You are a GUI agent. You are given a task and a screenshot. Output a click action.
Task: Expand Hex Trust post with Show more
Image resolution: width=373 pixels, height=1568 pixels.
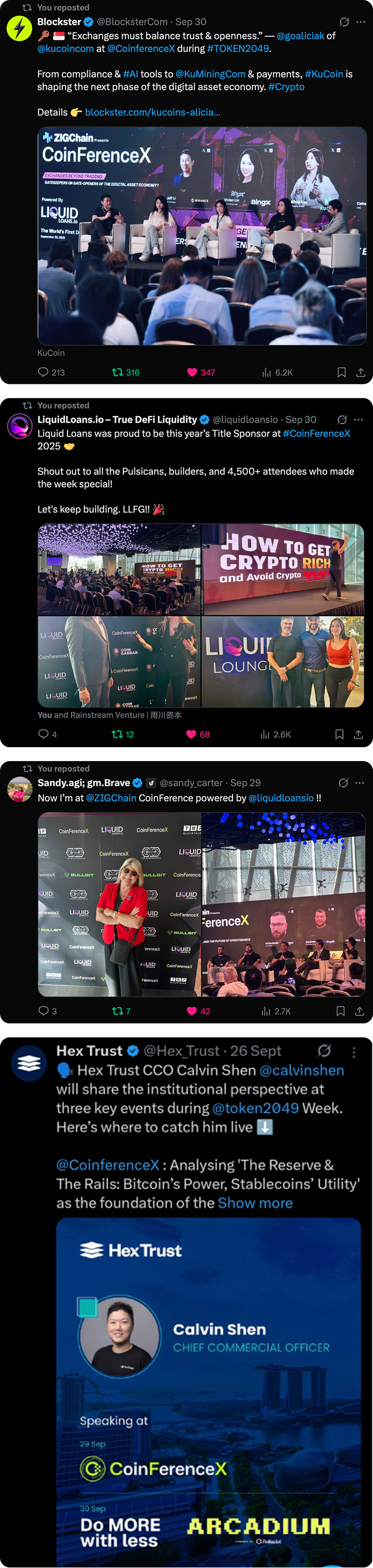255,1203
